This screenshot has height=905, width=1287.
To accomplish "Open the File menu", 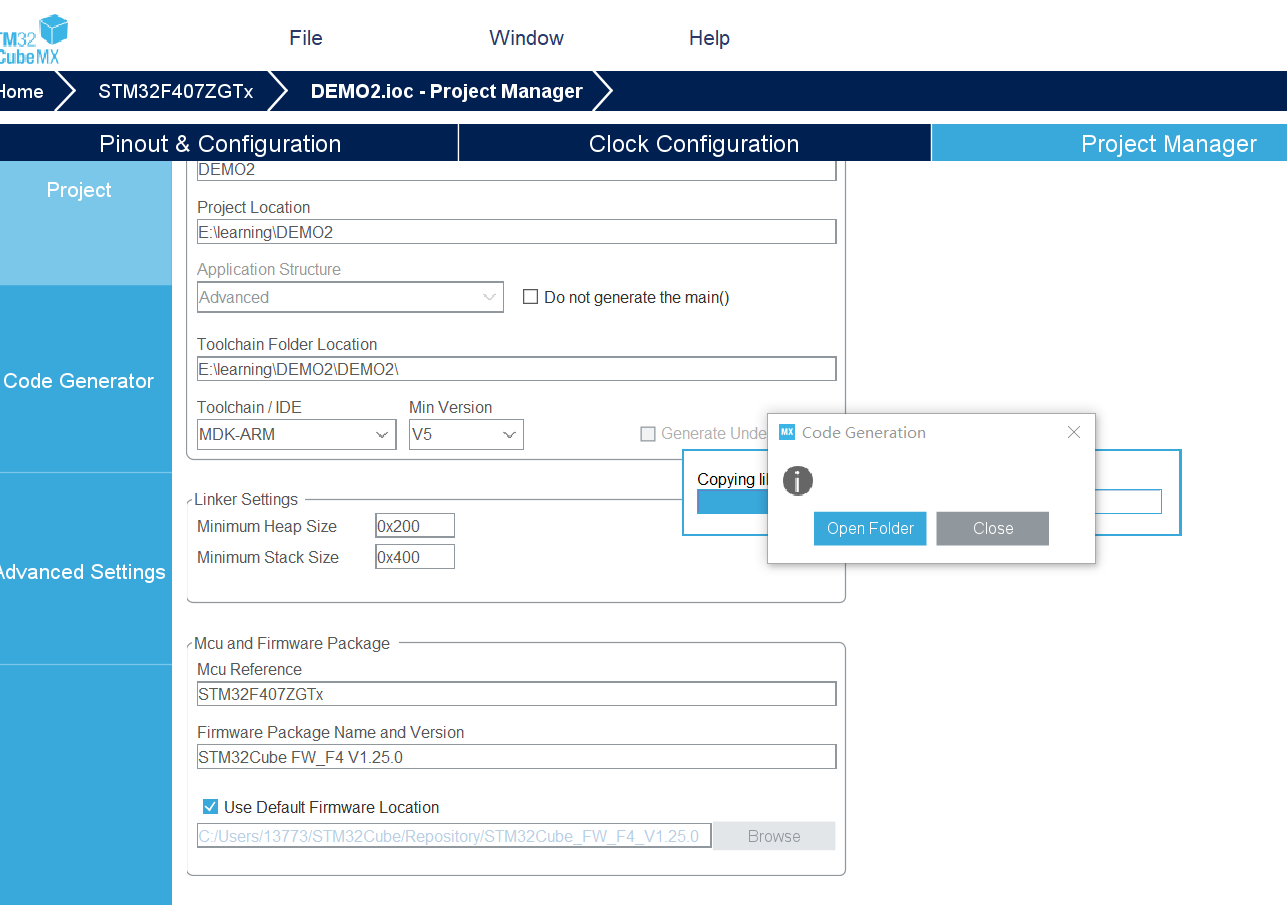I will [306, 38].
